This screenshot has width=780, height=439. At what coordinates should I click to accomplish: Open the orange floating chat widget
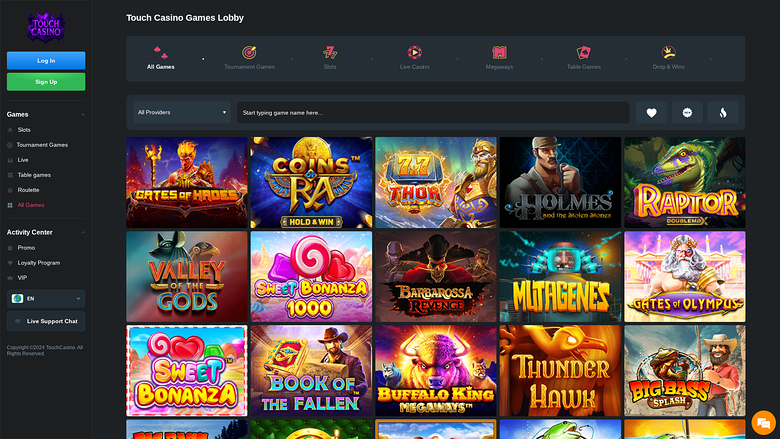764,423
